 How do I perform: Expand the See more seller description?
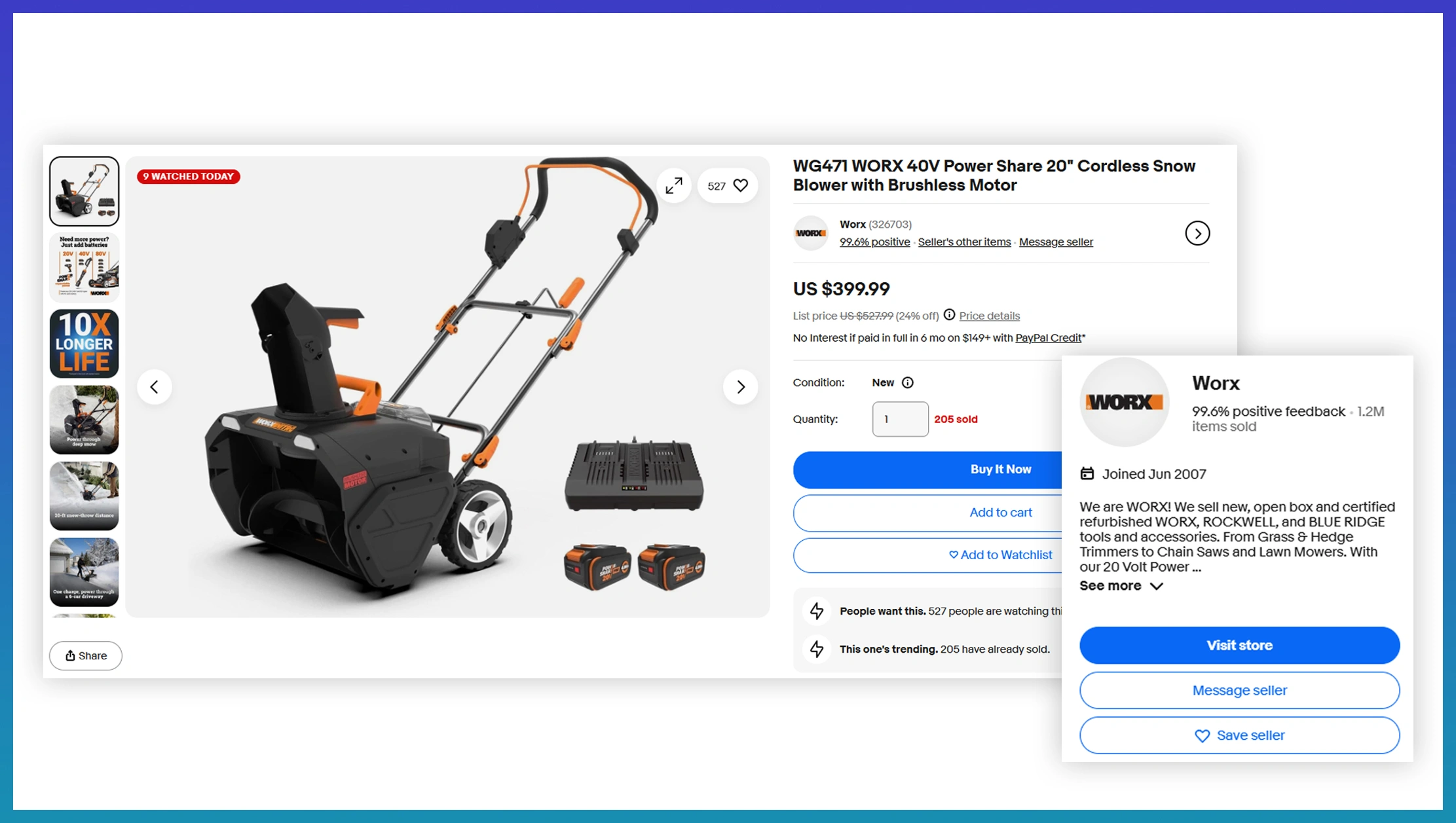1121,586
